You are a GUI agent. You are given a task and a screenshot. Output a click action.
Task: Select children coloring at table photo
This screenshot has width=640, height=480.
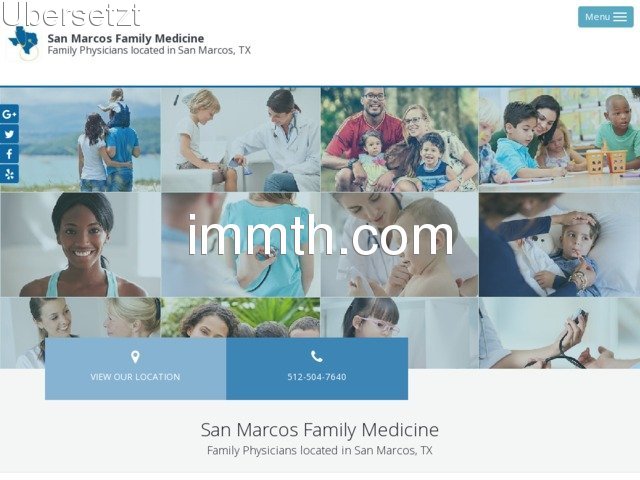coord(560,140)
